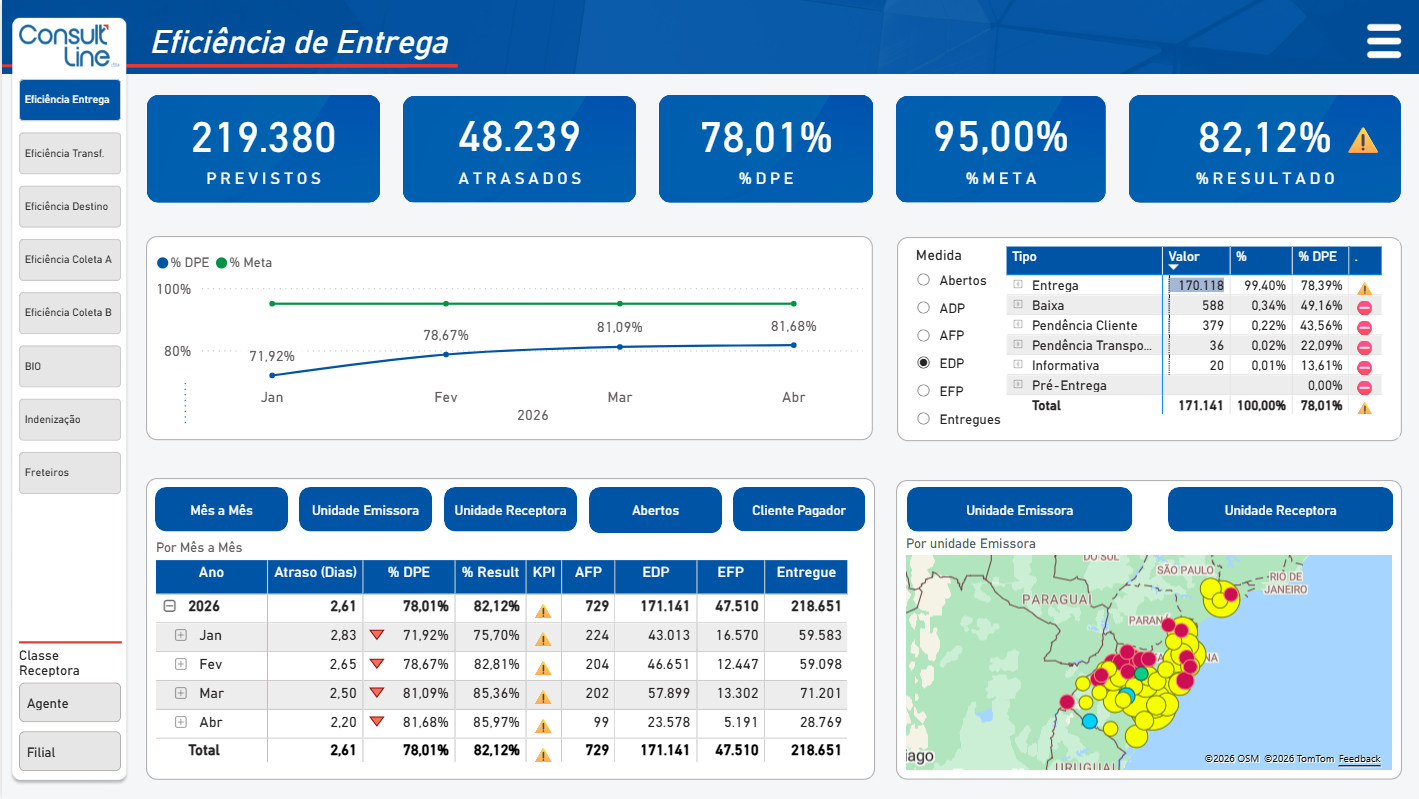Click the Valor column sort arrow
Screen dimensions: 1419x799
[x=1174, y=267]
